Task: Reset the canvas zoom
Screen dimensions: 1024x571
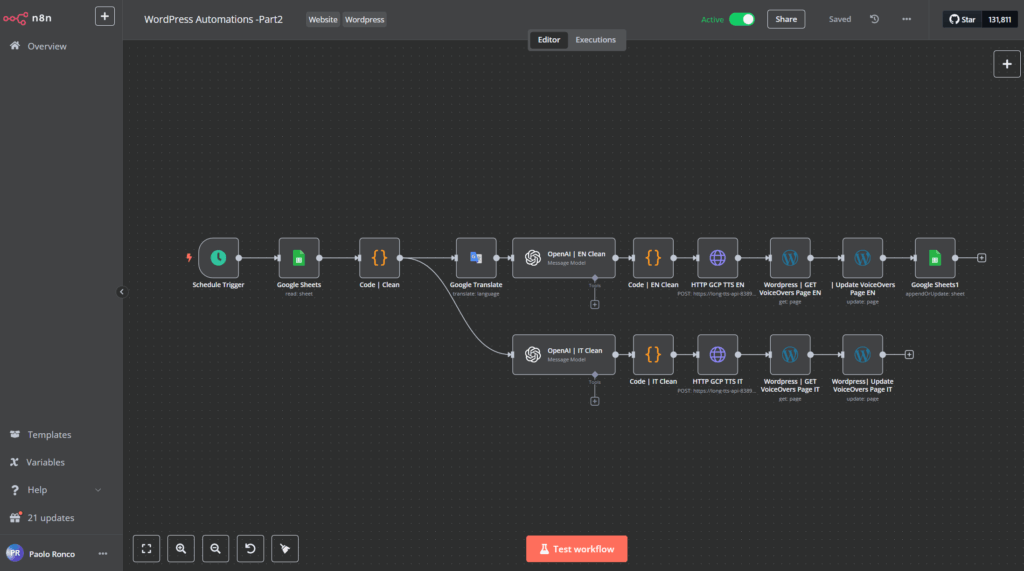Action: coord(250,549)
